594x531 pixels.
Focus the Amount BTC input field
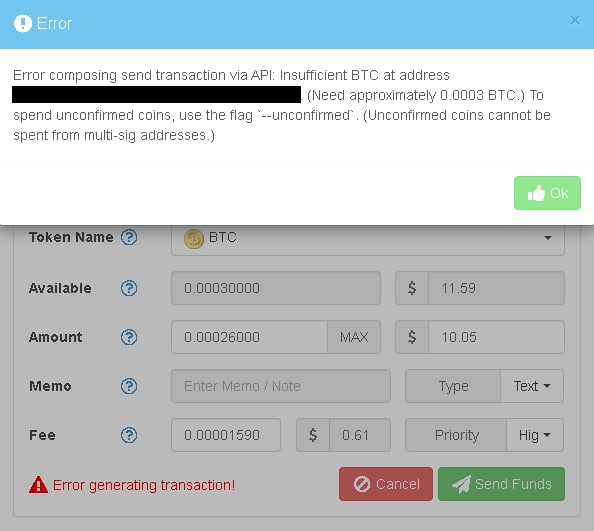click(249, 337)
